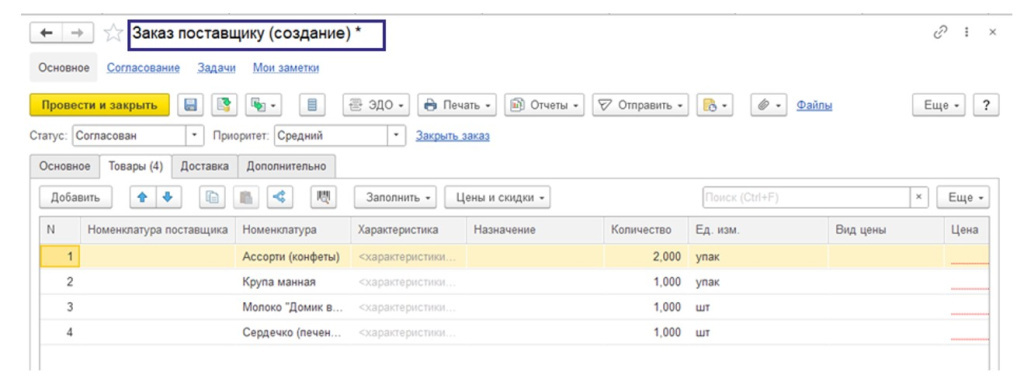The image size is (1024, 389).
Task: Close the document window with X
Action: (x=993, y=32)
